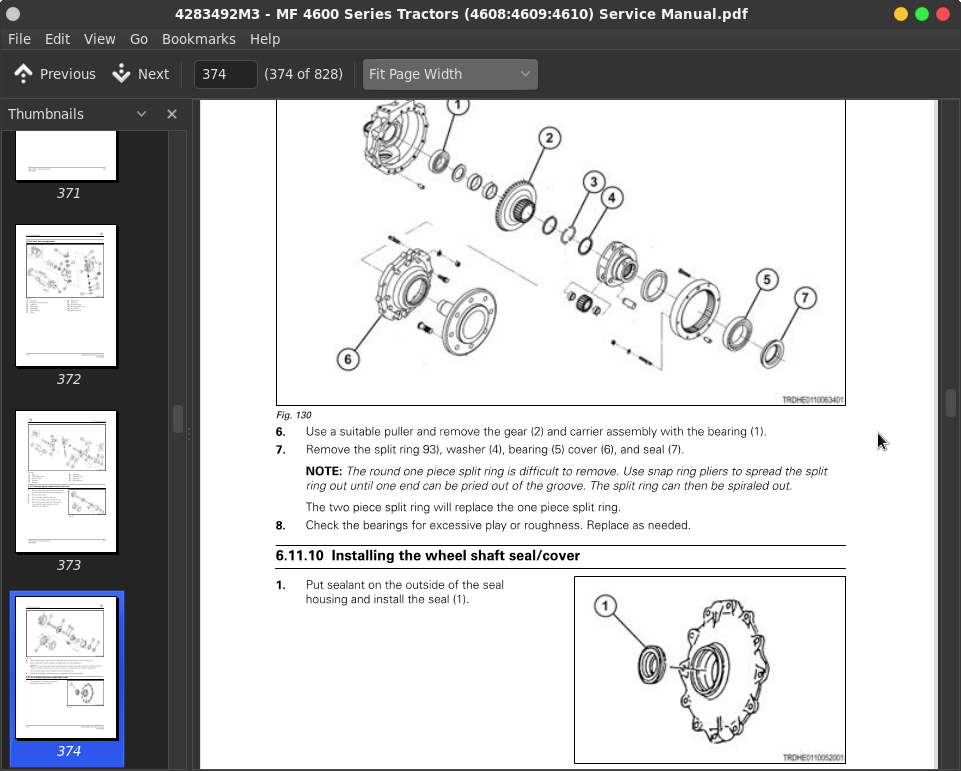Open the File menu

pyautogui.click(x=19, y=39)
